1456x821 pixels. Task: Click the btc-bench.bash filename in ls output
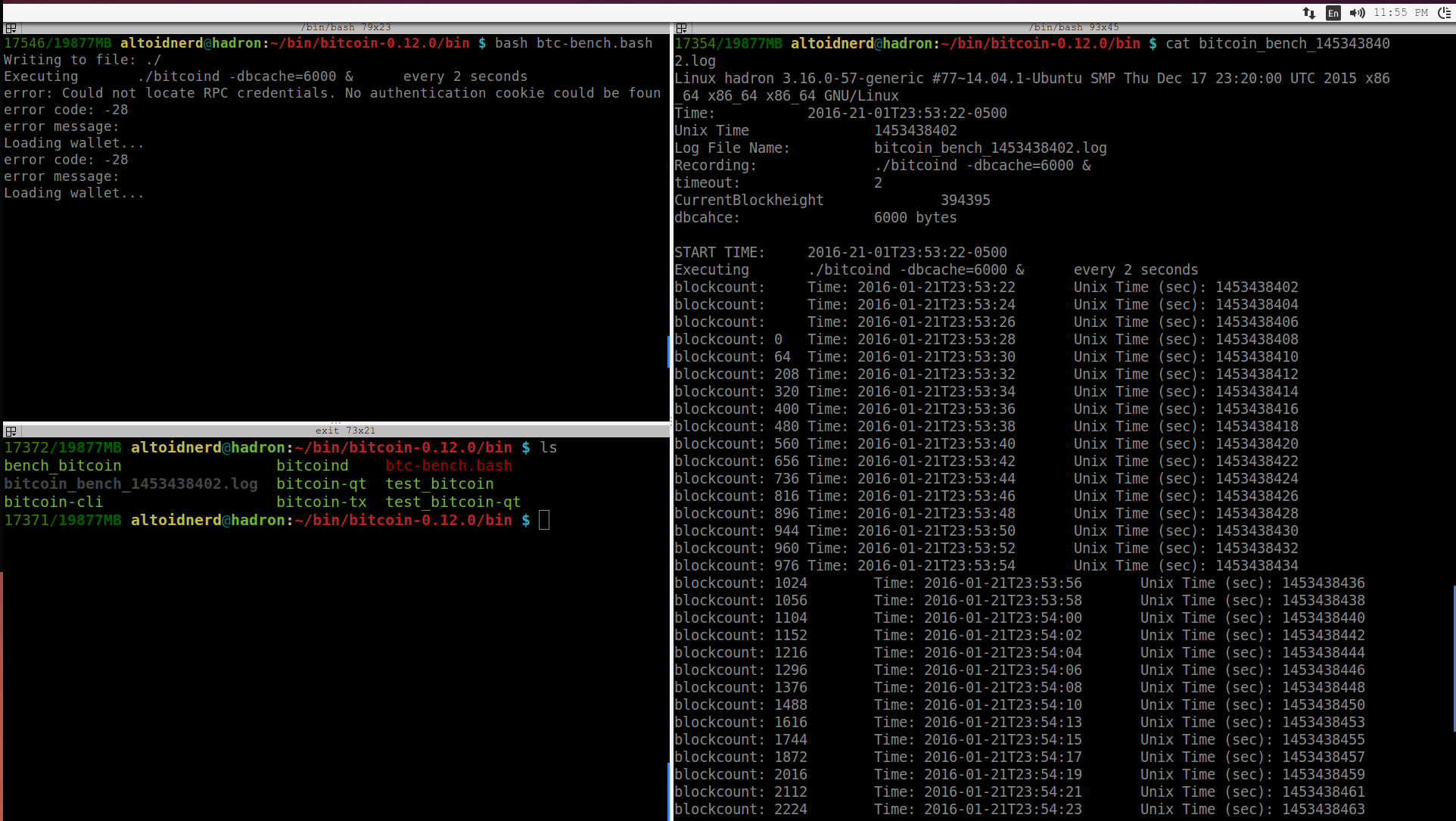tap(449, 465)
